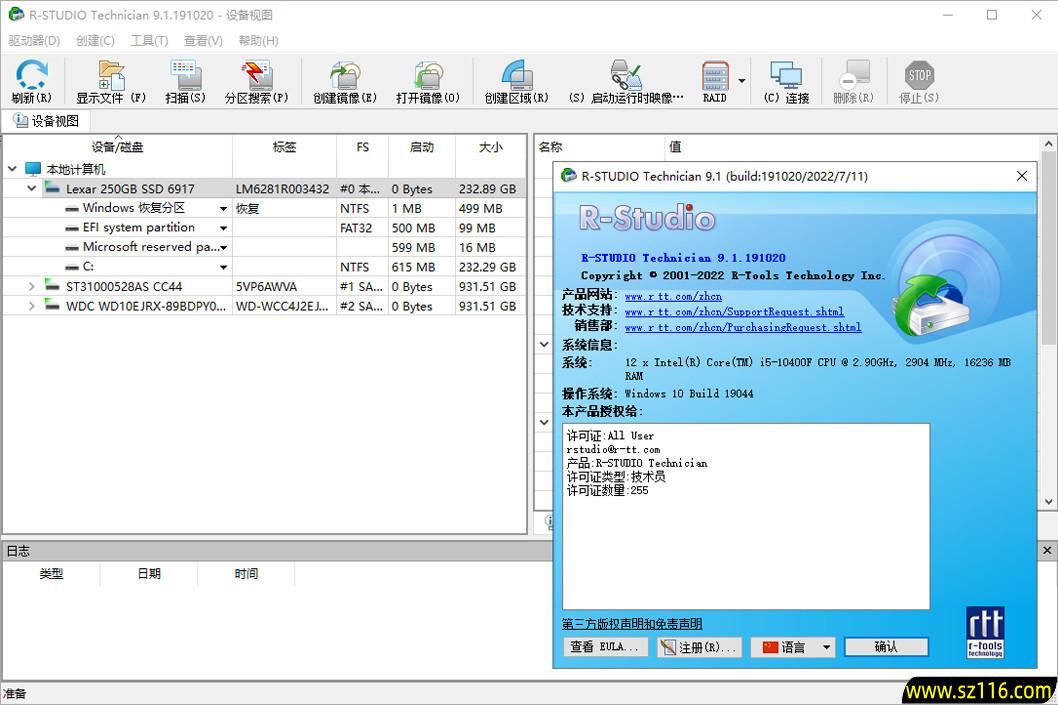Click the 创建区域 create region icon

coord(516,80)
